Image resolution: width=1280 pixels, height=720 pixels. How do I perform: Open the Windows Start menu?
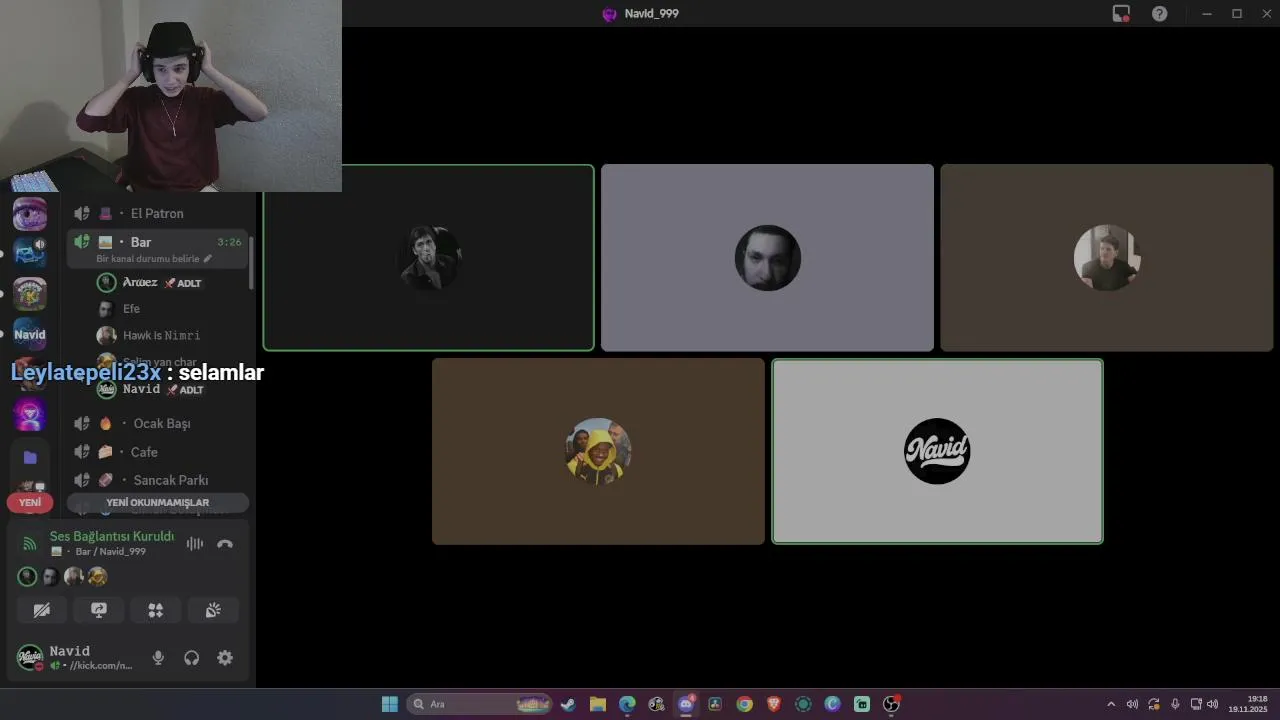click(390, 704)
